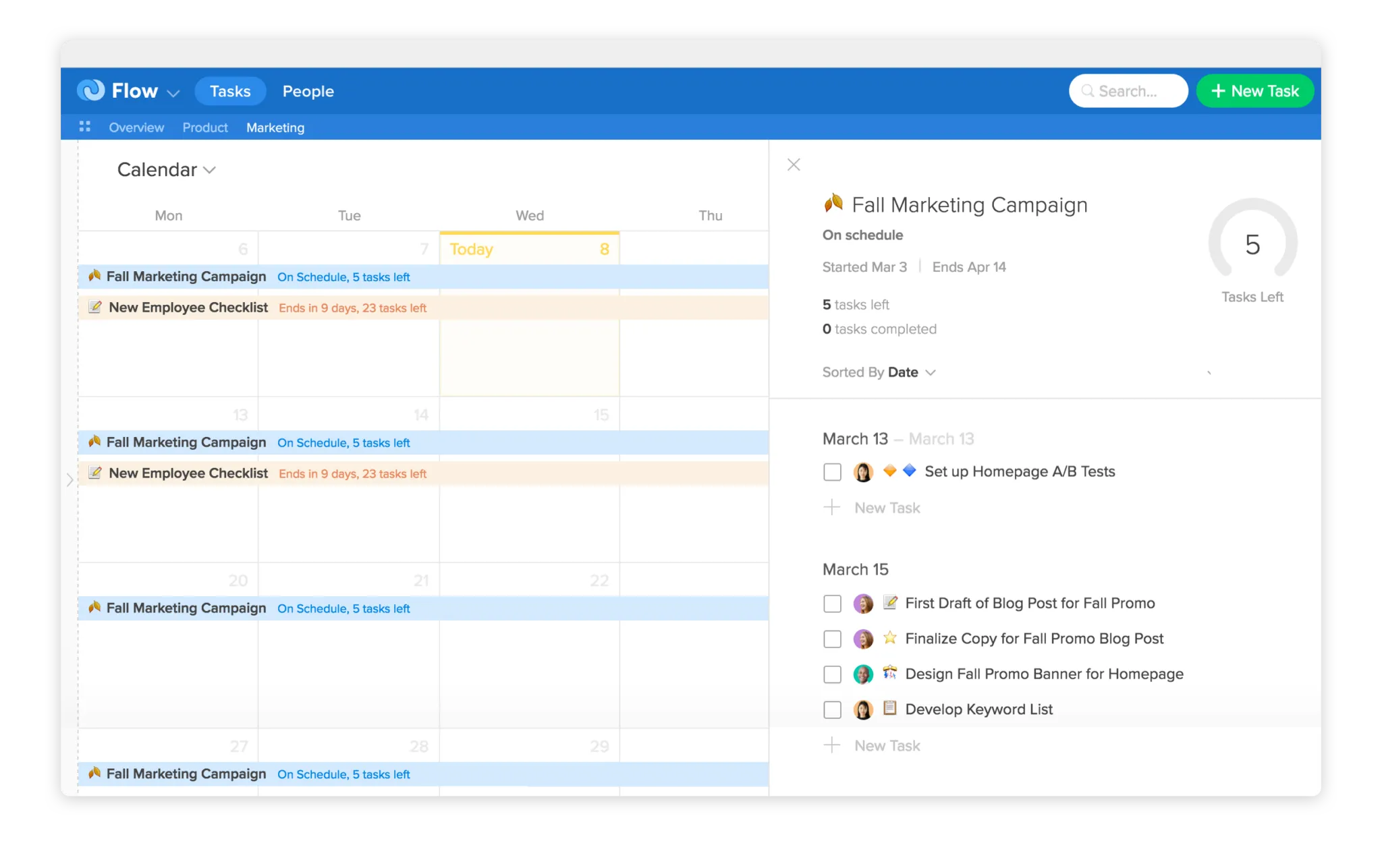Click the leaf icon beside Fall Marketing Campaign
The height and width of the screenshot is (868, 1382).
pos(96,276)
